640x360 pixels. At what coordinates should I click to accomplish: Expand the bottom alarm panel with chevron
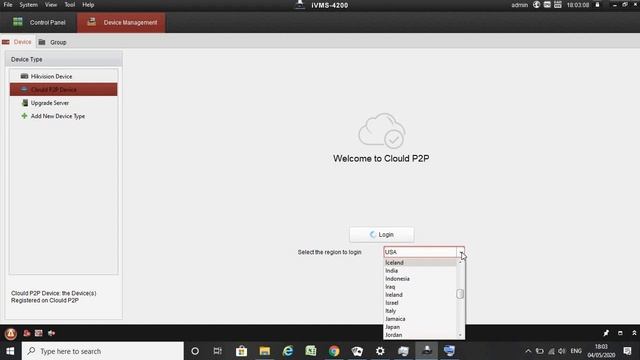click(x=634, y=333)
